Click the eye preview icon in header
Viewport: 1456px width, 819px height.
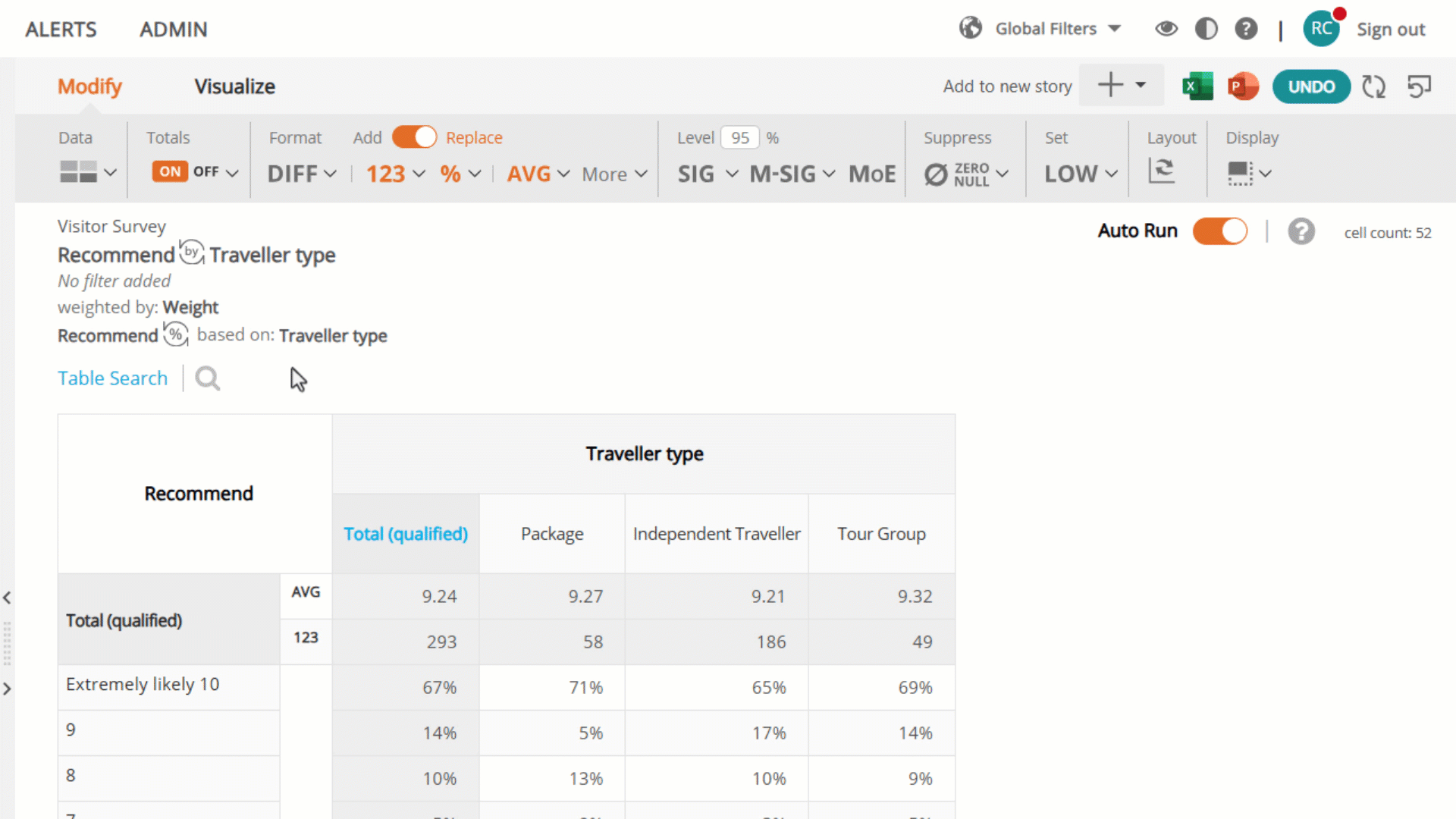tap(1166, 29)
